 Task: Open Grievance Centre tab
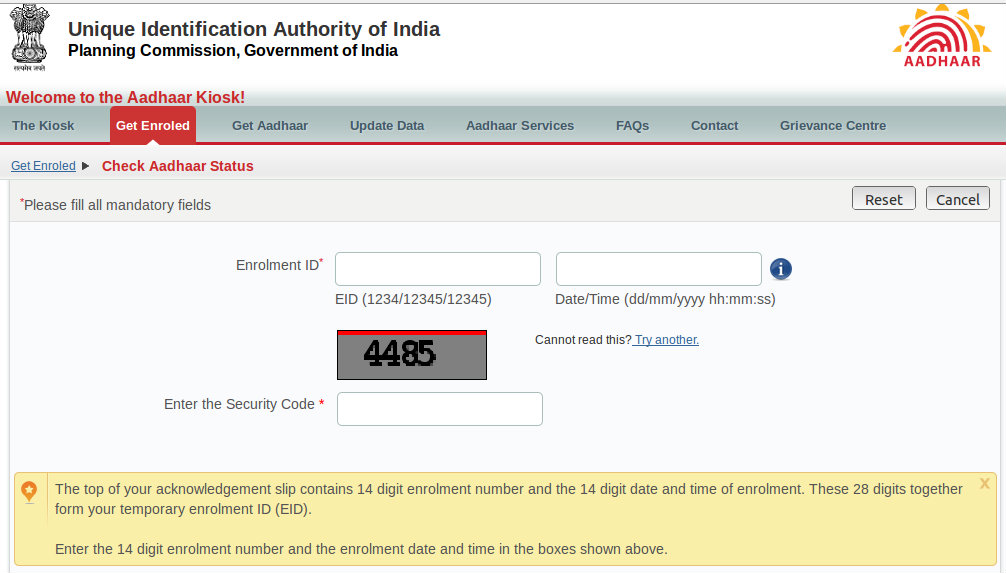tap(833, 126)
